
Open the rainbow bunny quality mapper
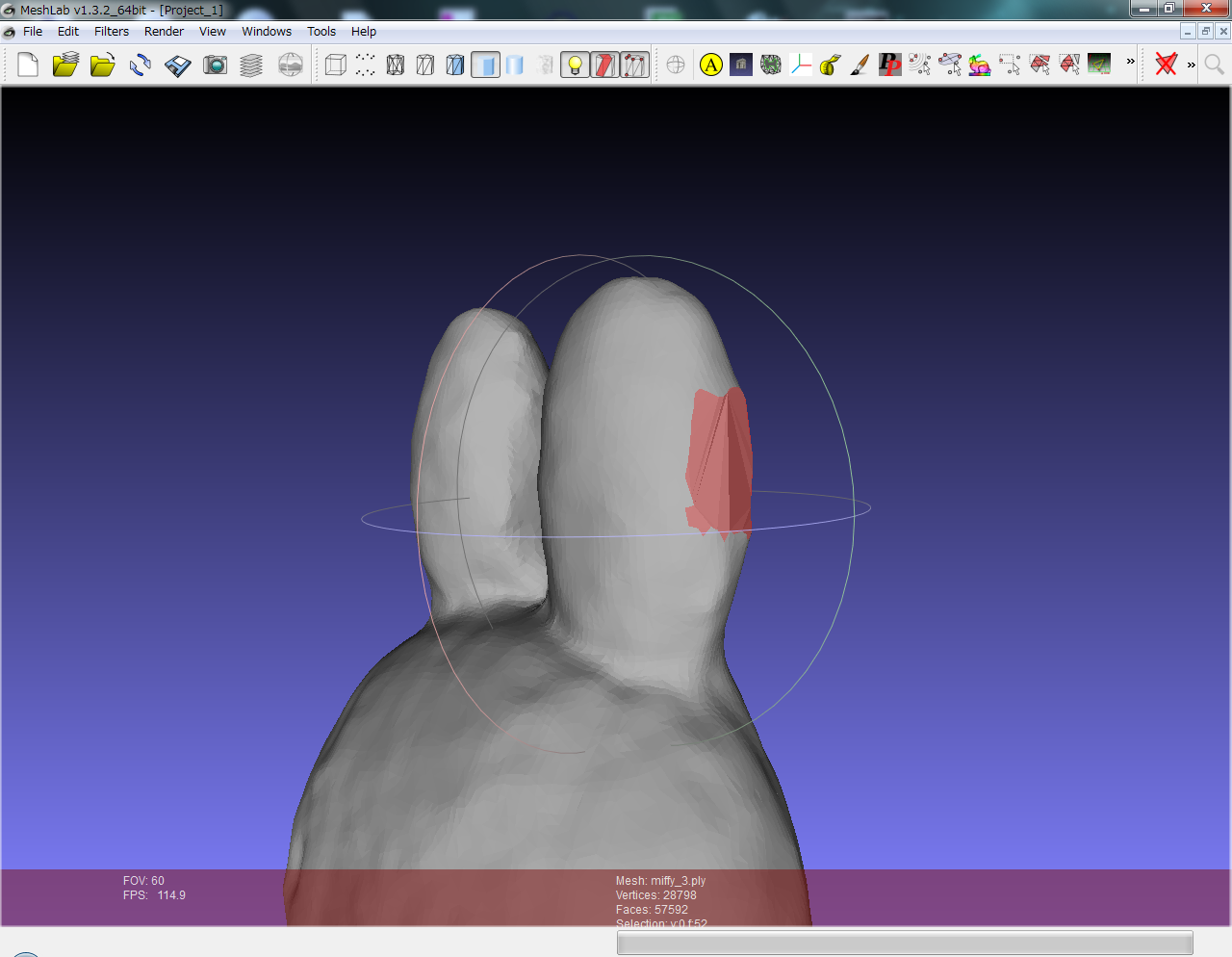click(x=980, y=65)
